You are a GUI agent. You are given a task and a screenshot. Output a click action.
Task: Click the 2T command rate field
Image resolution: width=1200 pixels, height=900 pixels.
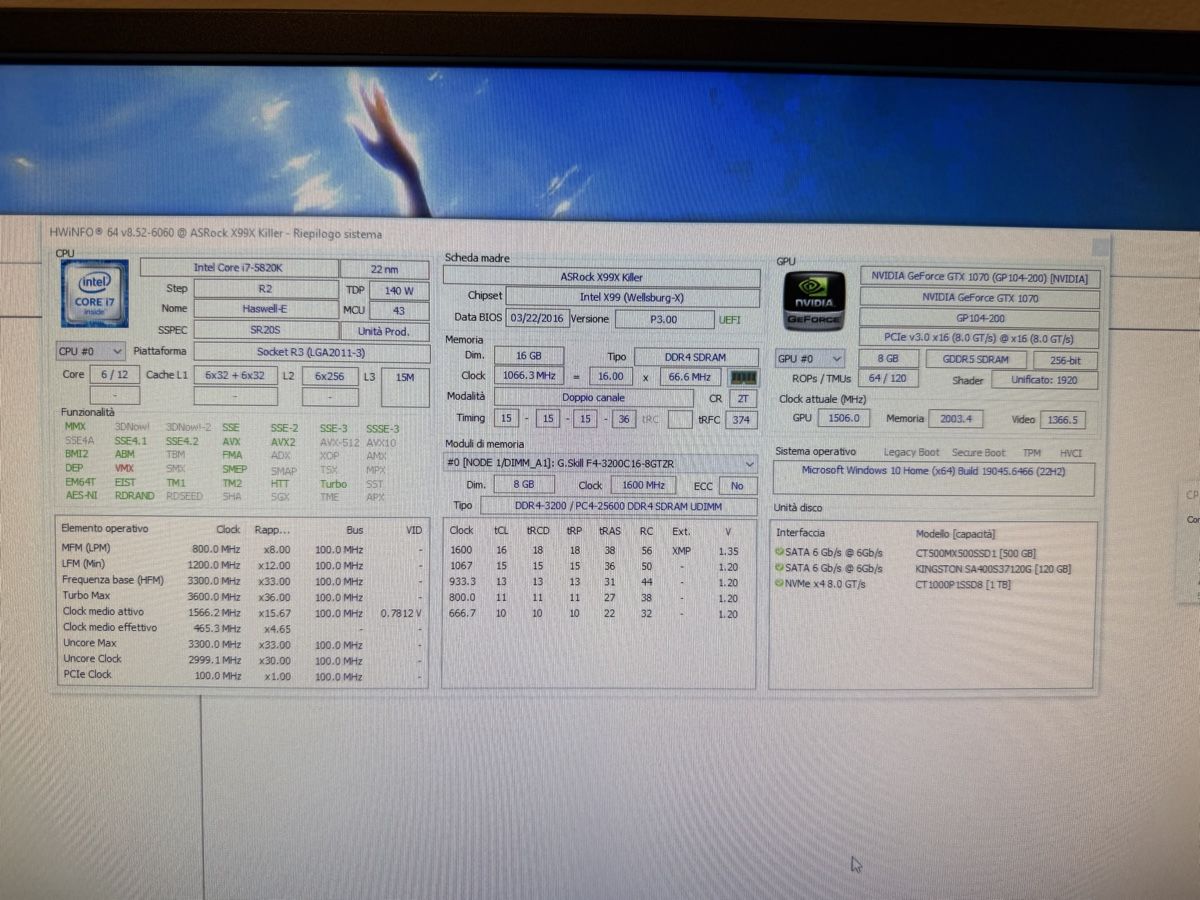coord(743,398)
